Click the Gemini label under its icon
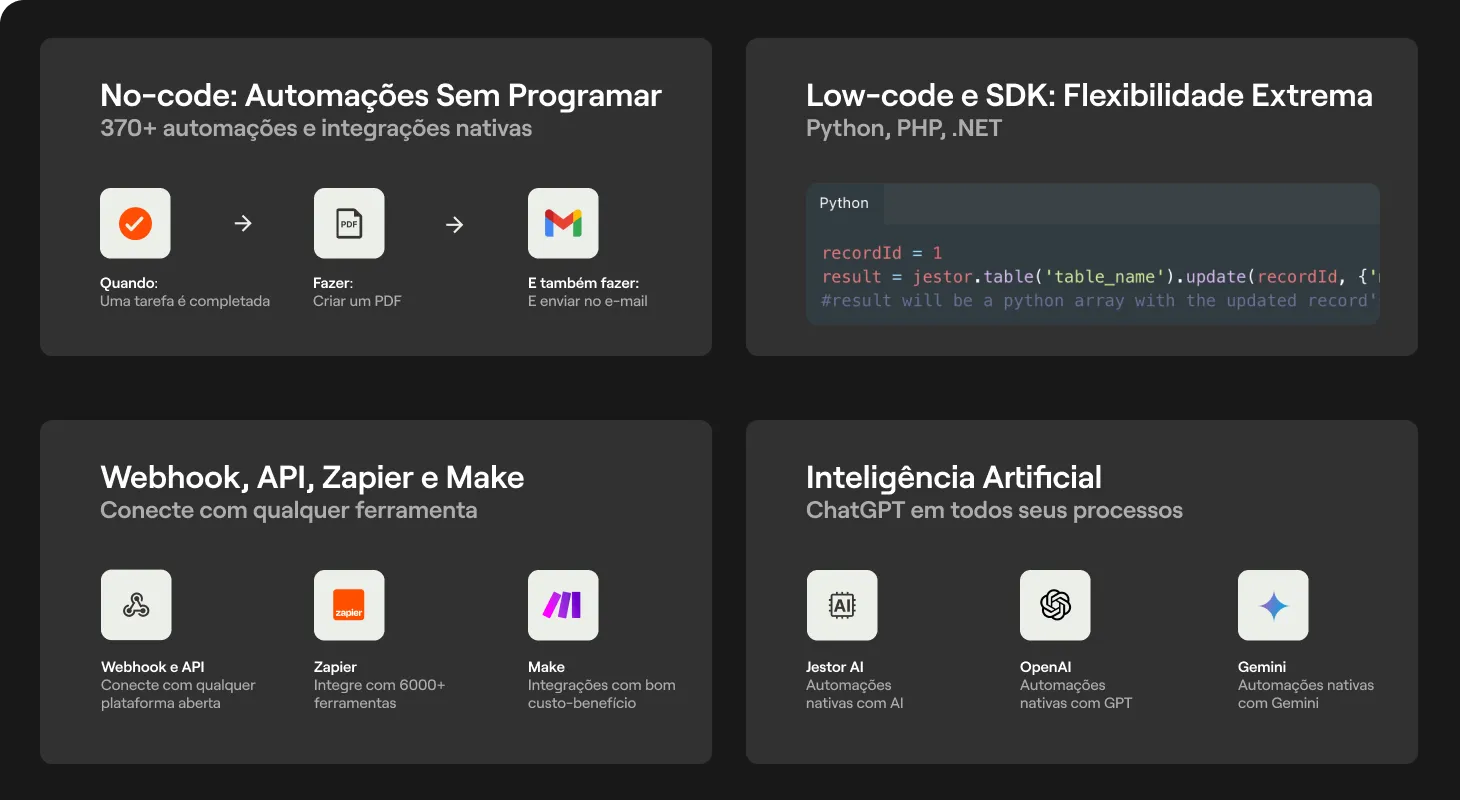The width and height of the screenshot is (1460, 800). coord(1262,667)
